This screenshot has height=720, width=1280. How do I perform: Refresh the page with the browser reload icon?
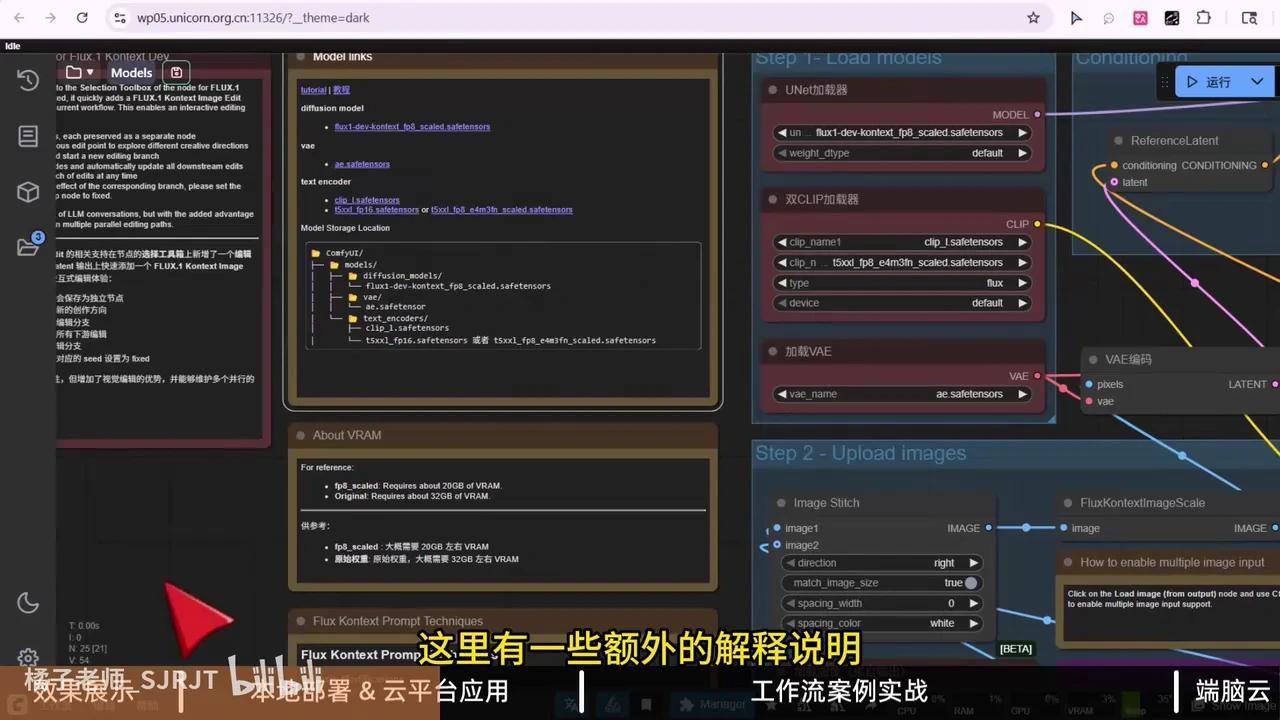(x=82, y=17)
